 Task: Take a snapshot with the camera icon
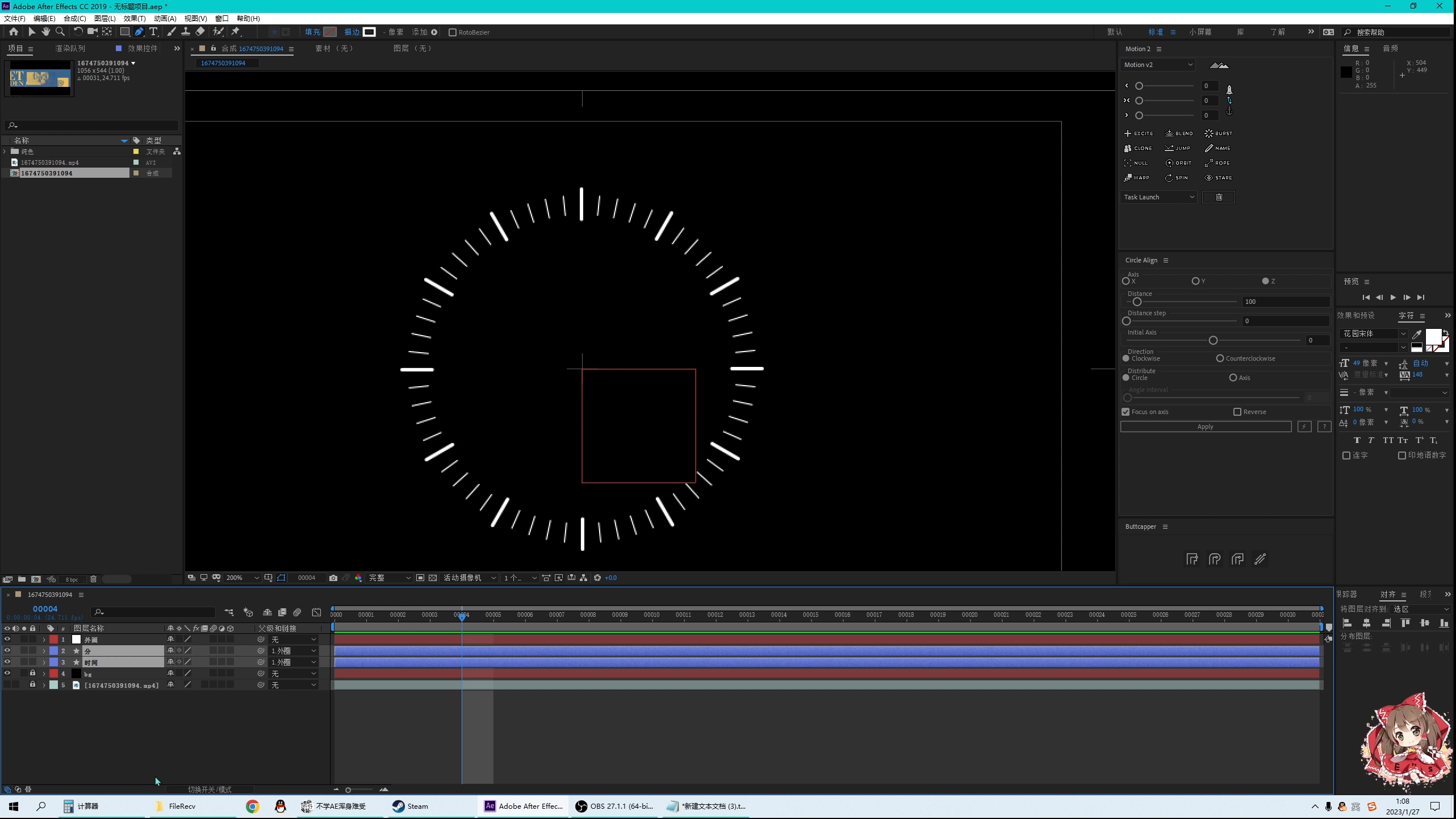333,578
